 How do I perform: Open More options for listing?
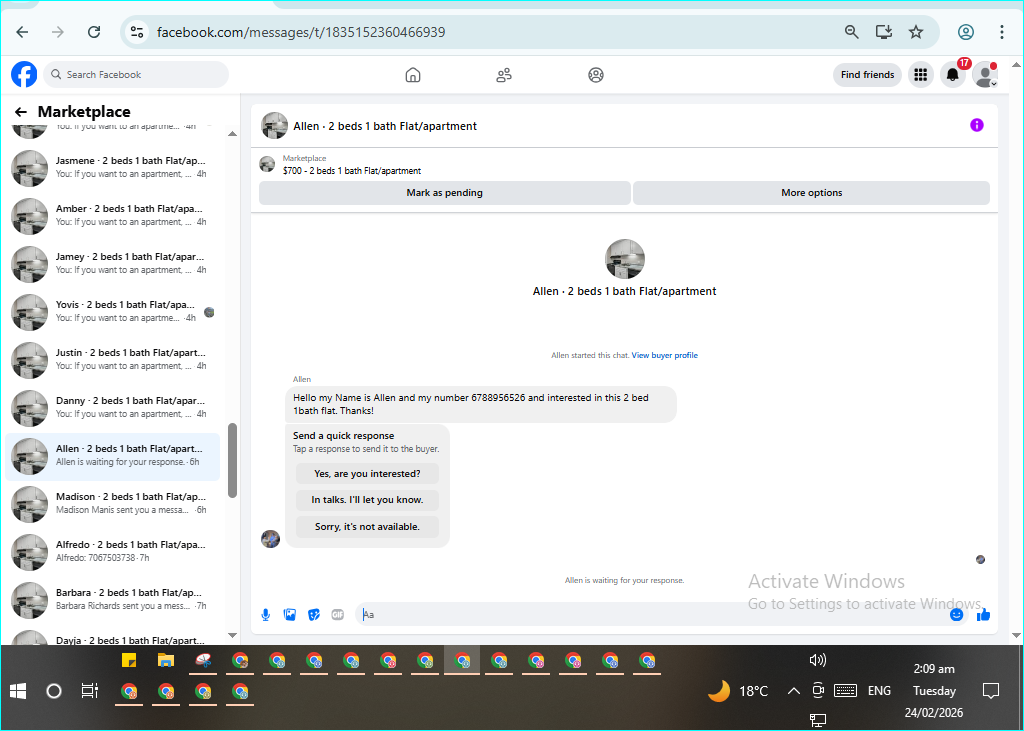point(811,193)
